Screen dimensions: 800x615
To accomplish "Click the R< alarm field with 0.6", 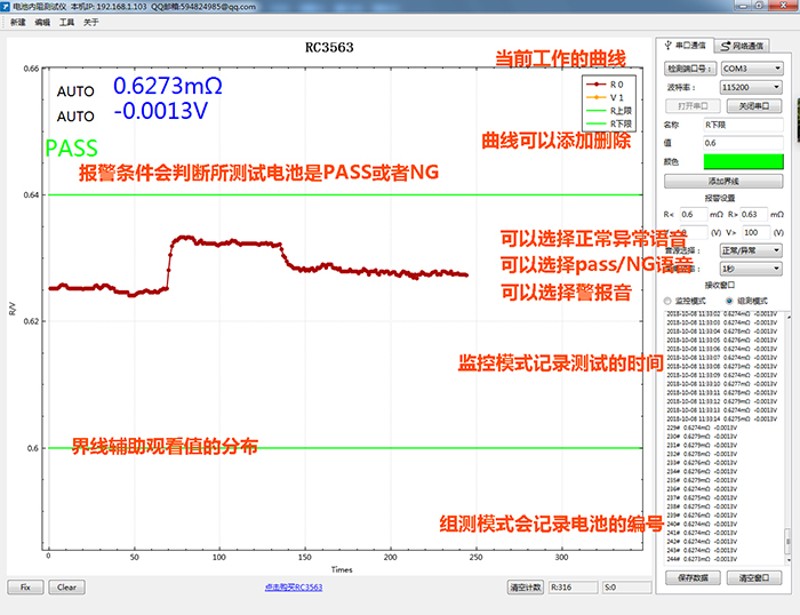I will (x=693, y=214).
